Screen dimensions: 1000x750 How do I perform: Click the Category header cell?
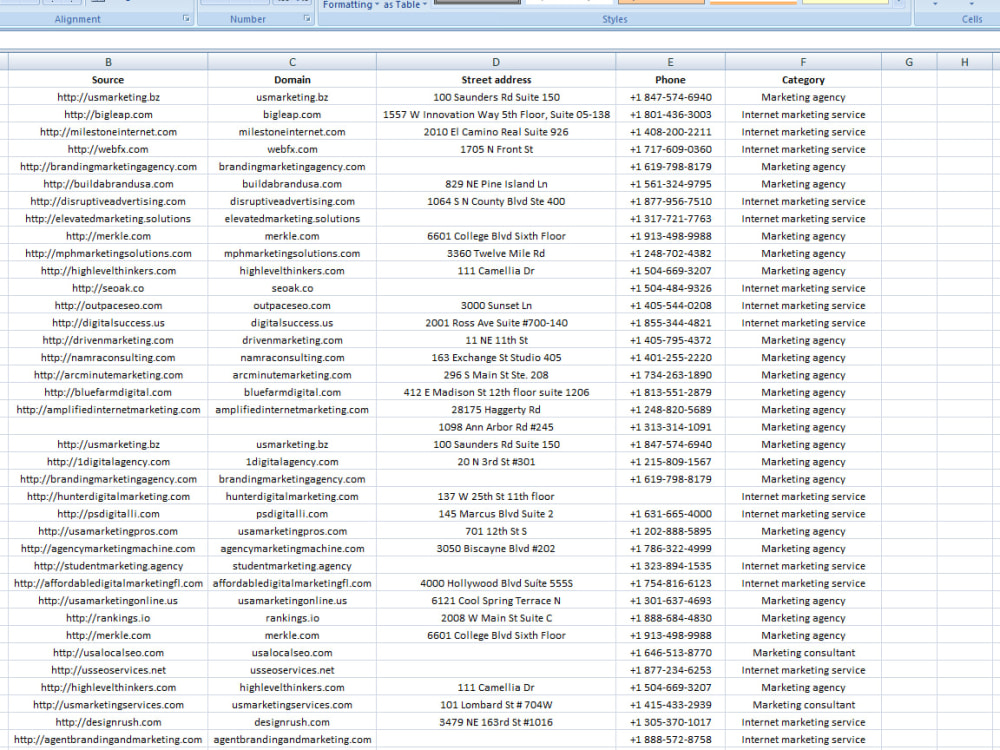coord(803,80)
